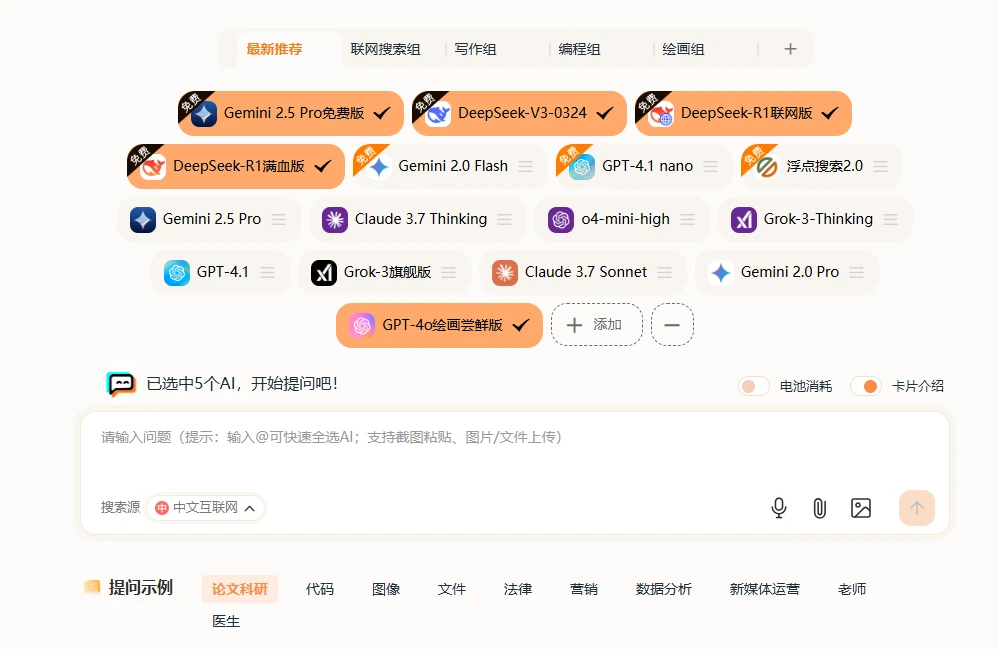Viewport: 998px width, 649px height.
Task: Click the Gemini 2.0 Flash star icon
Action: click(379, 167)
